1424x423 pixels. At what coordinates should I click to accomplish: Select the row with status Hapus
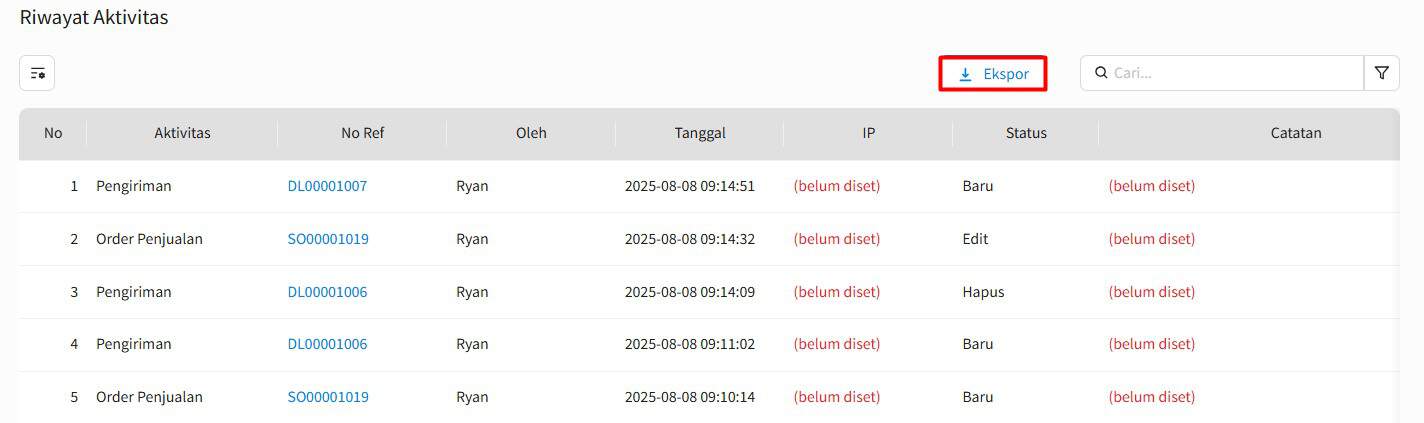(709, 292)
